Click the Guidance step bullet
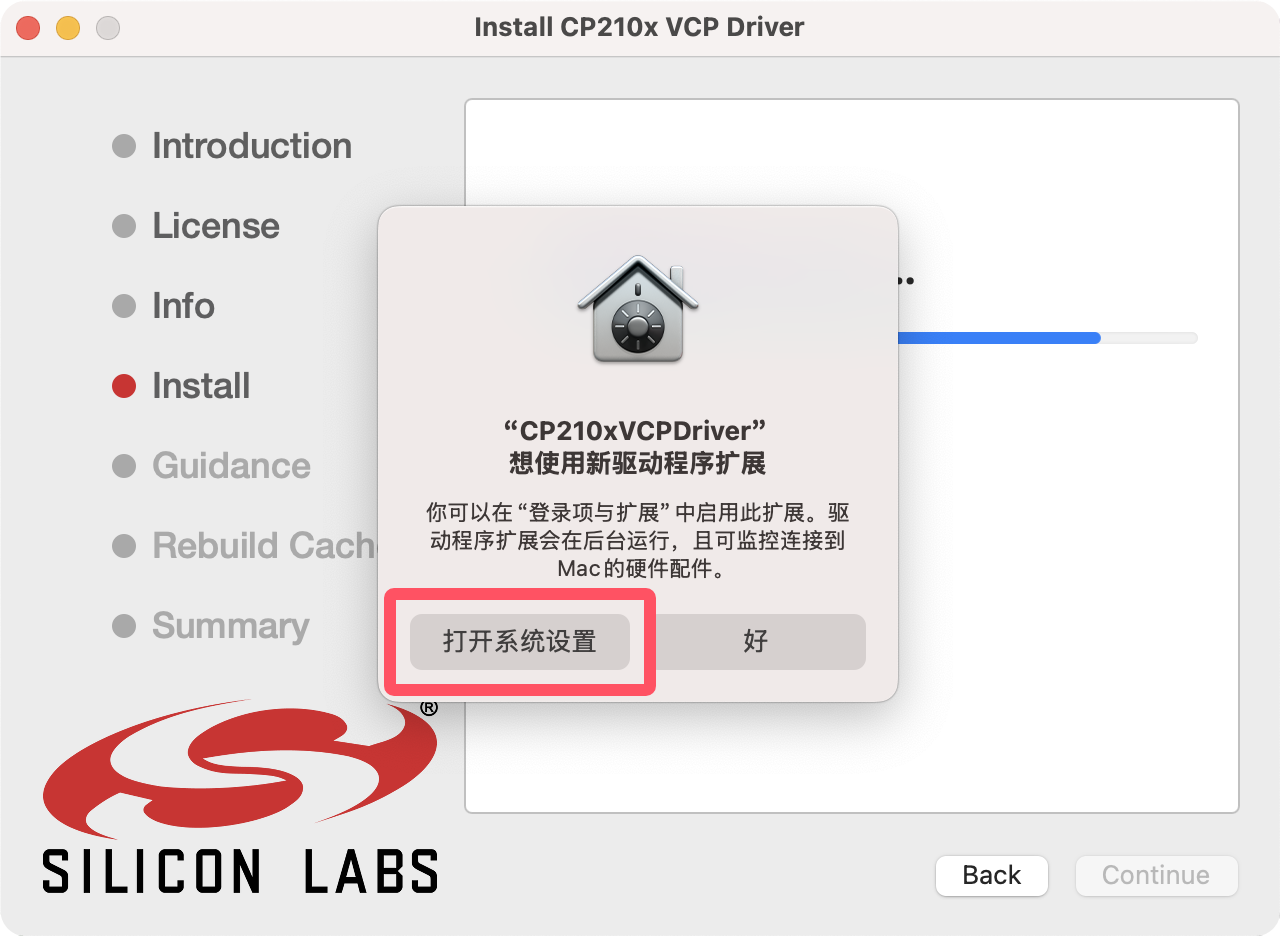Image resolution: width=1280 pixels, height=936 pixels. pos(124,466)
